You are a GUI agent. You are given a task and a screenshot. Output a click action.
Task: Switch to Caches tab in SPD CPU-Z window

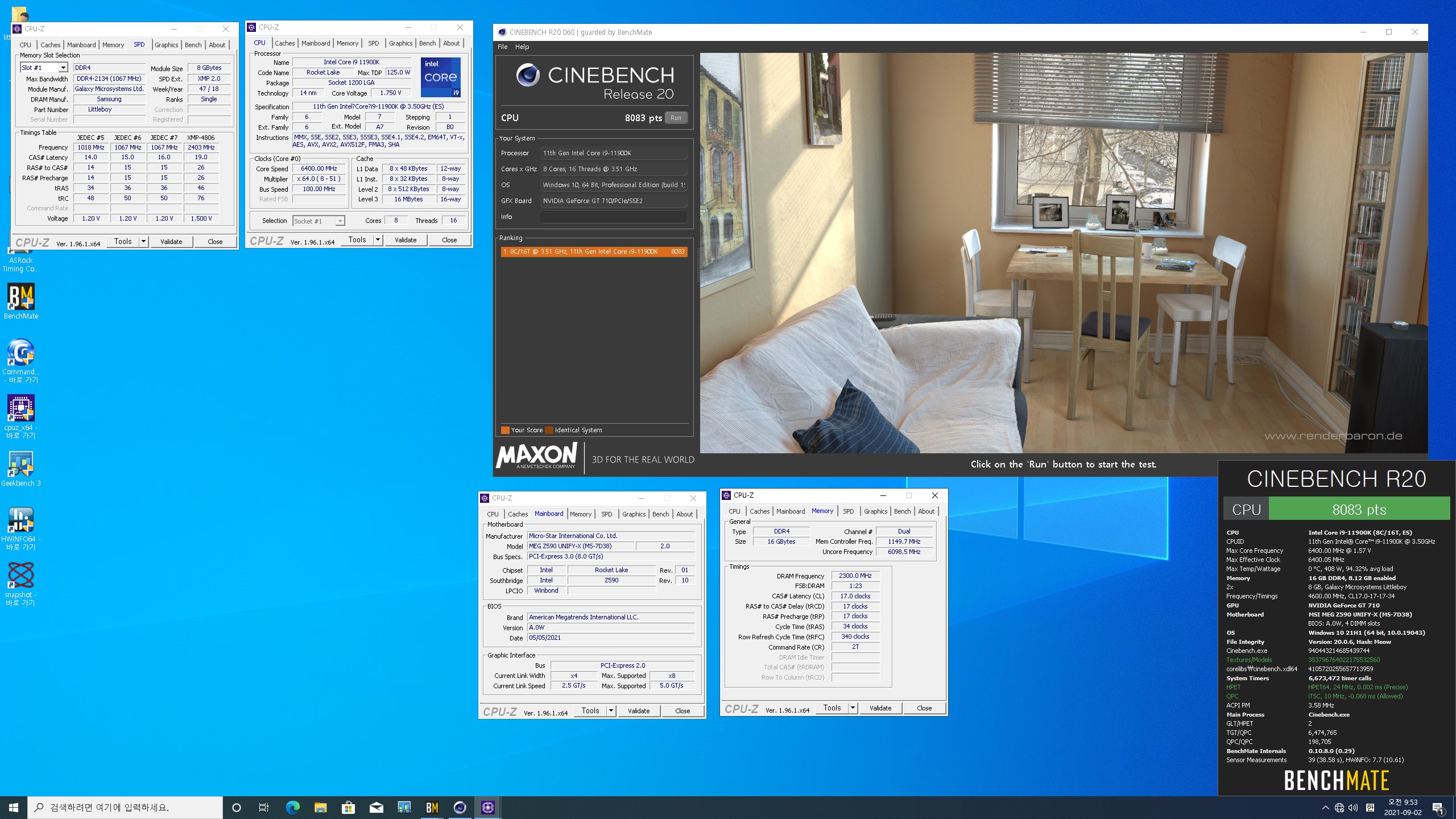[50, 45]
